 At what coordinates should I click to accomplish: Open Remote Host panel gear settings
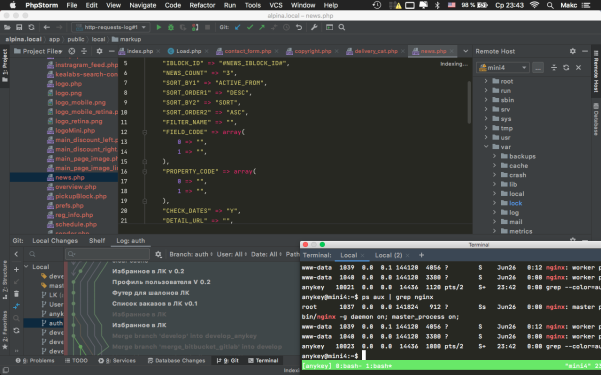573,51
